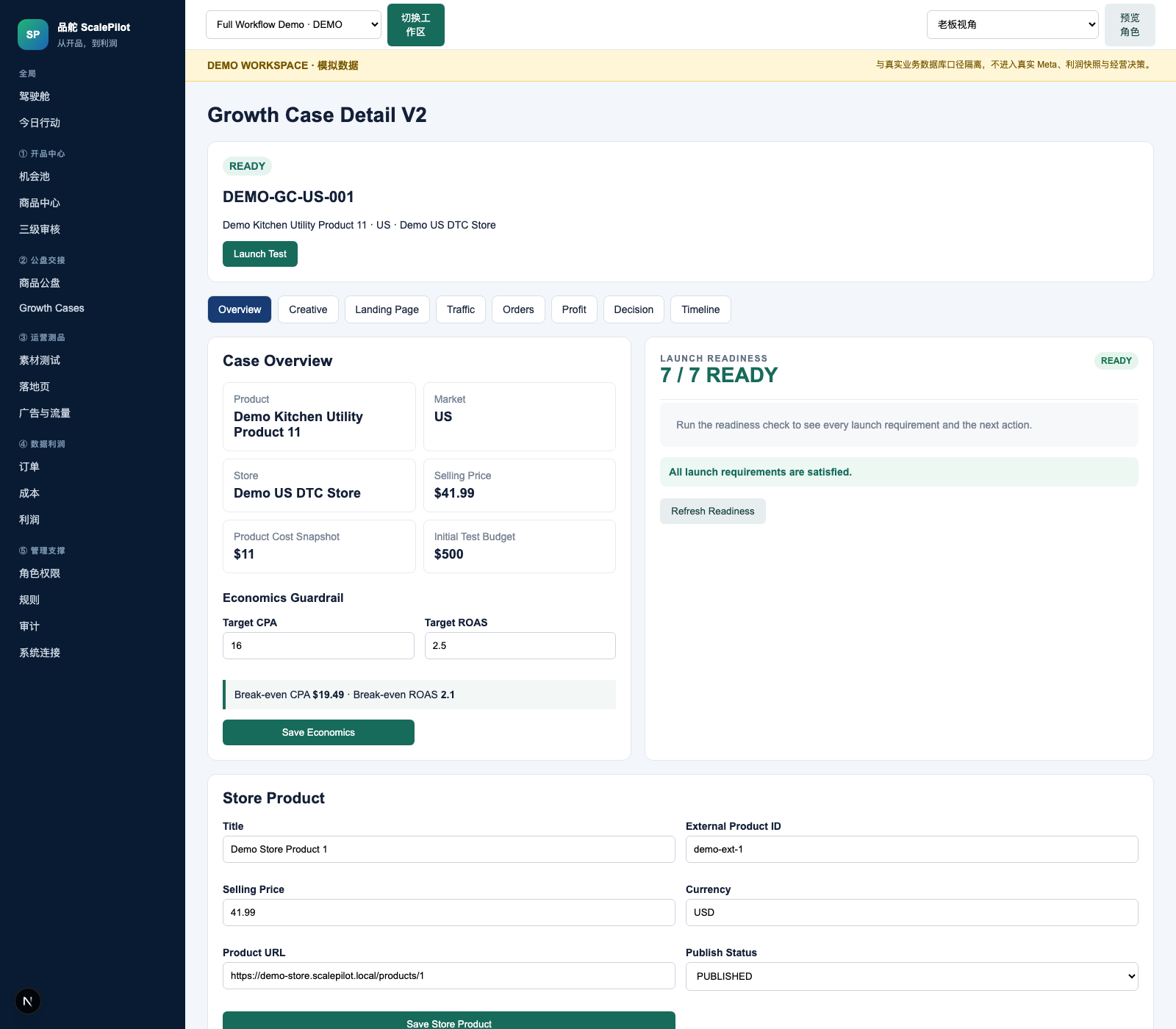The width and height of the screenshot is (1176, 1029).
Task: Open 三级审核 sidebar link
Action: 40,229
